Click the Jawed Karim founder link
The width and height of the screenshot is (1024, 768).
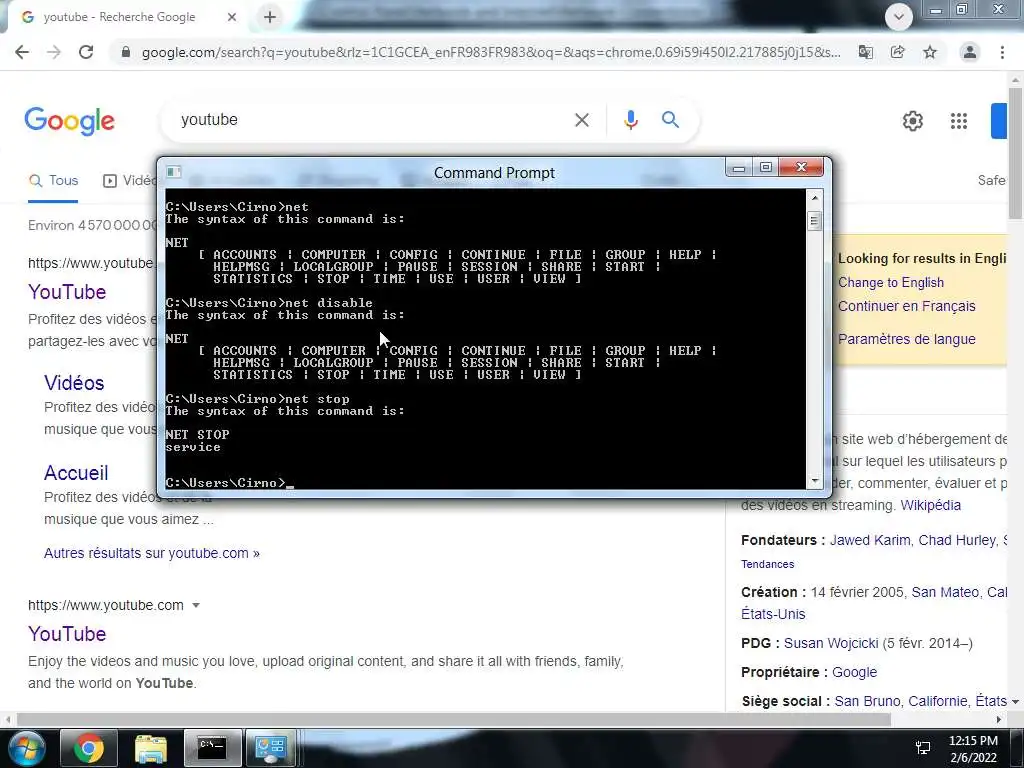click(870, 541)
